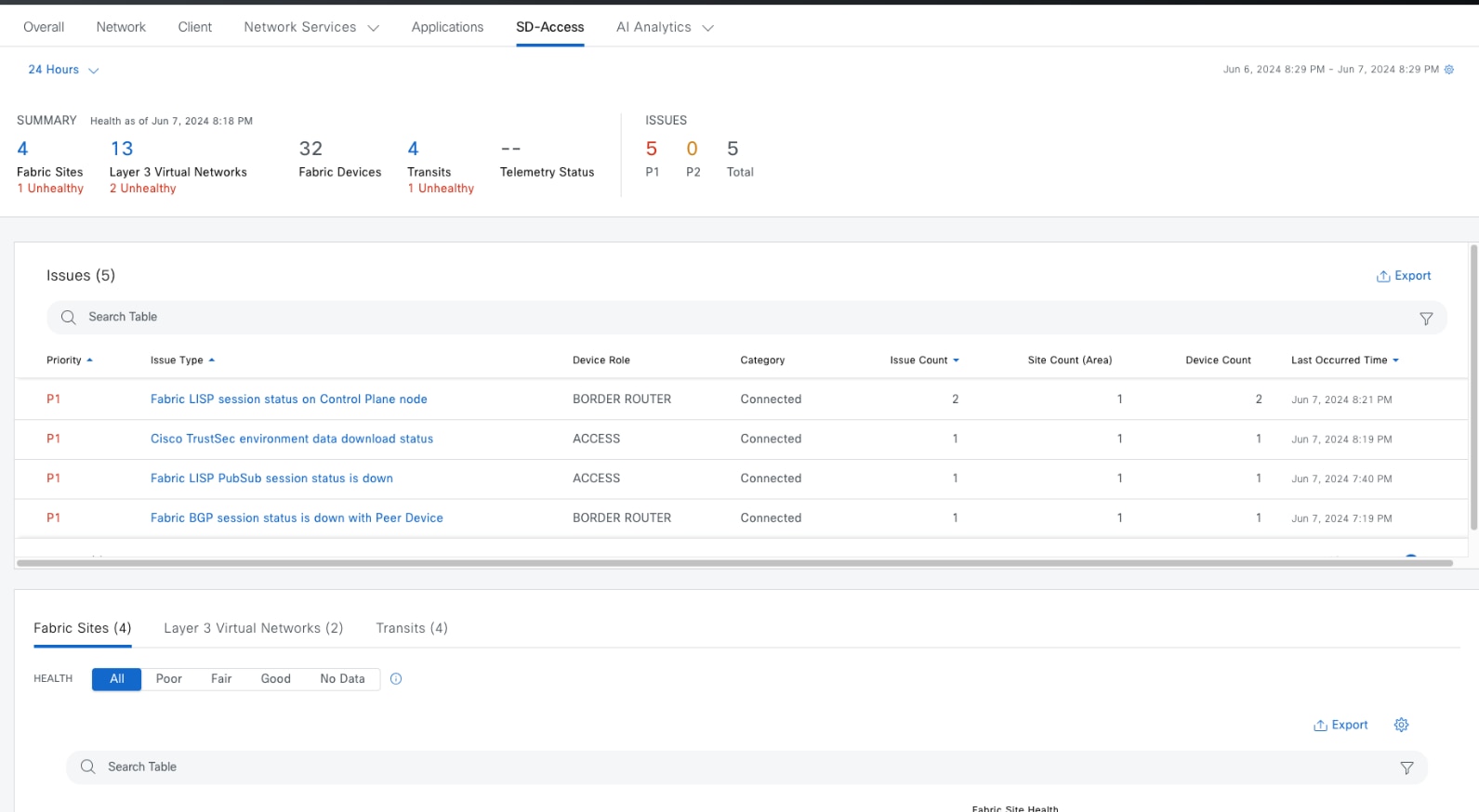Click the horizontal scrollbar under Issues table

[x=734, y=563]
